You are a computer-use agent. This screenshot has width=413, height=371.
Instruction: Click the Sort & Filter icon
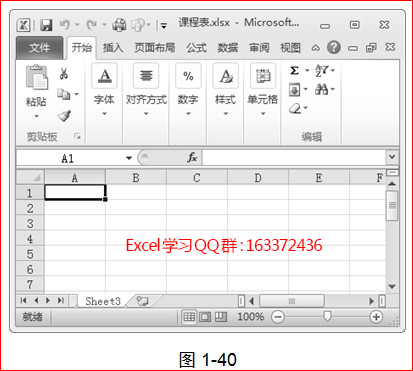[x=322, y=70]
